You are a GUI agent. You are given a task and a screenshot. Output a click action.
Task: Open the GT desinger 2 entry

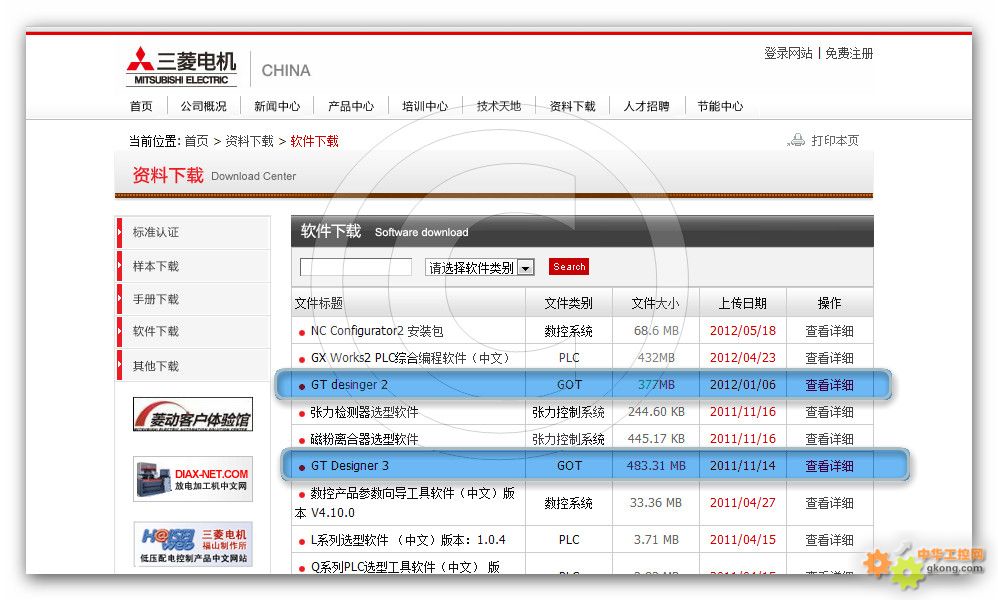[349, 385]
